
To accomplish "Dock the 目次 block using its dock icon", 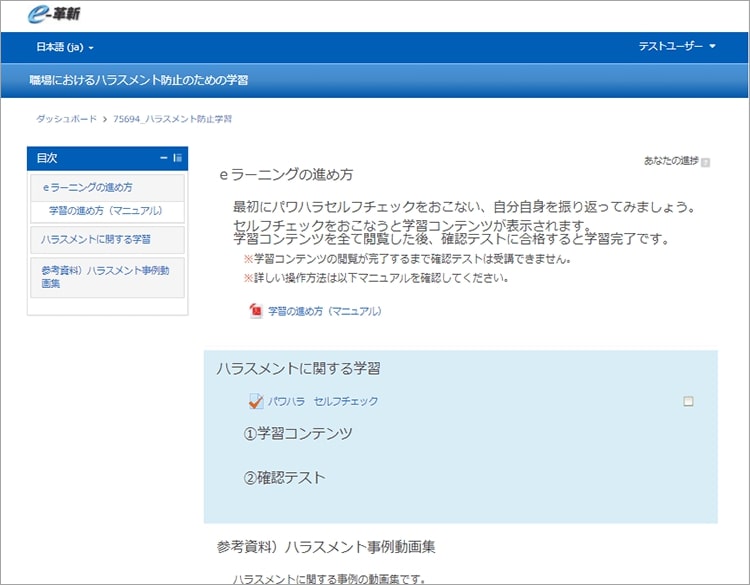I will point(177,157).
